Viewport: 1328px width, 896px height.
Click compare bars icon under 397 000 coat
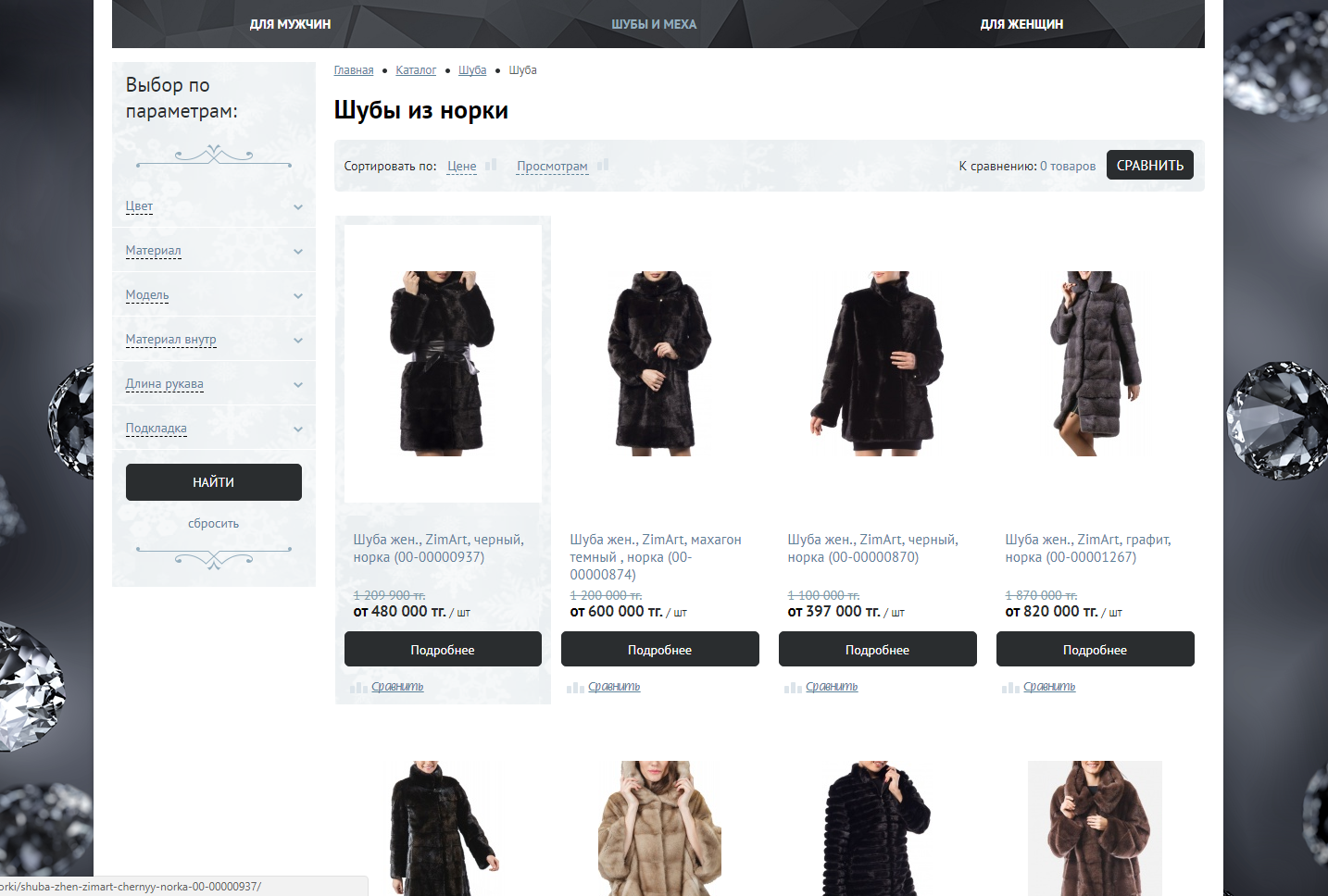coord(793,688)
